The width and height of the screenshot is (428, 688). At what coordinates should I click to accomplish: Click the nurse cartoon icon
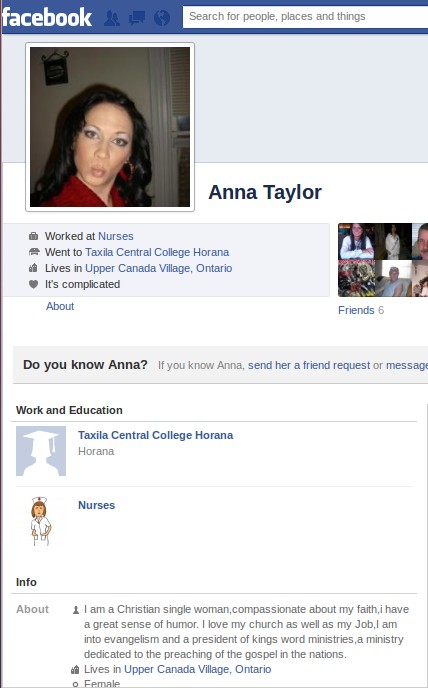pyautogui.click(x=40, y=521)
